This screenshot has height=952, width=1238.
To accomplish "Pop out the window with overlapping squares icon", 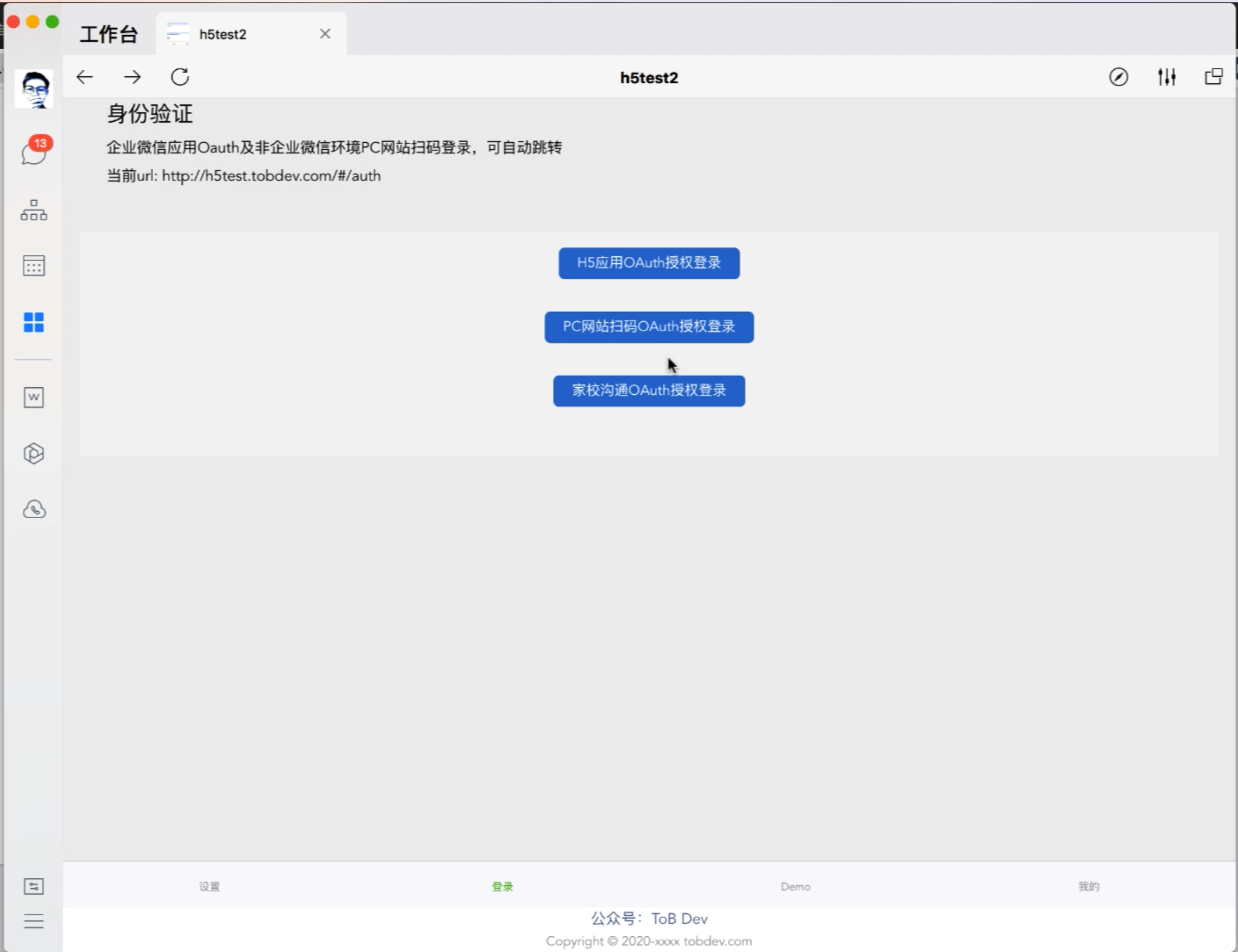I will pyautogui.click(x=1214, y=76).
